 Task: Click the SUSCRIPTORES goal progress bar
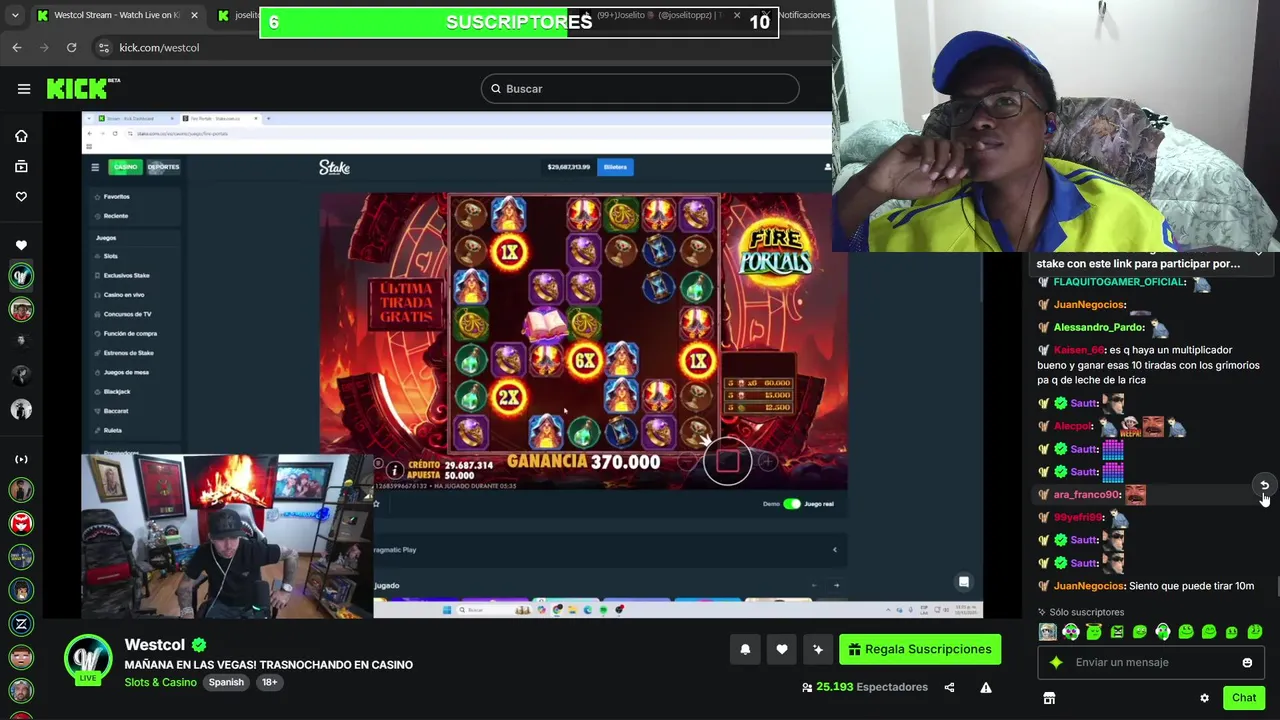pos(519,22)
